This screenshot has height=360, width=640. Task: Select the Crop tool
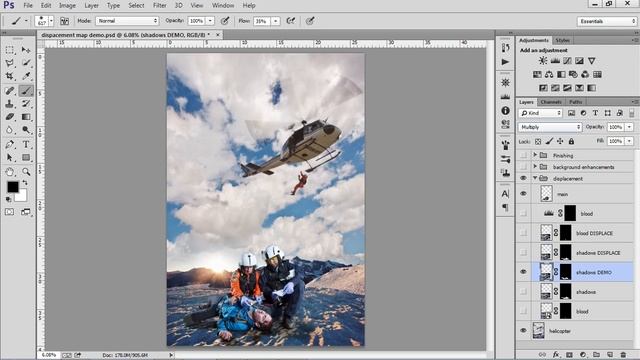(10, 76)
